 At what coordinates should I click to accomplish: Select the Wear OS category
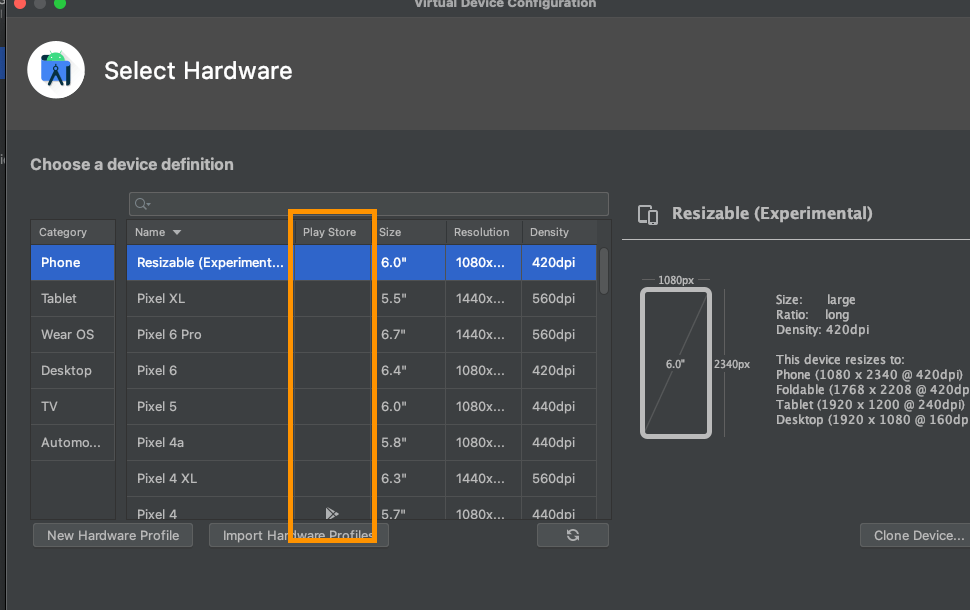[73, 334]
